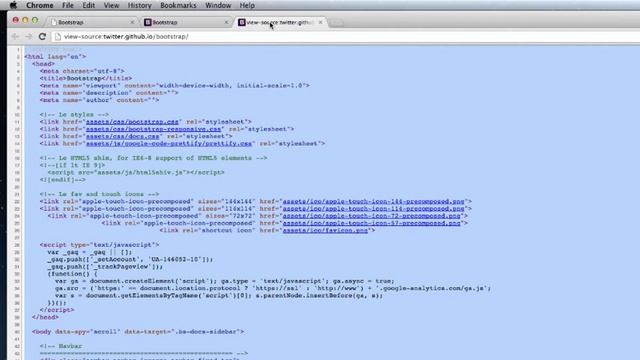Screen dimensions: 640x360
Task: Click the google-analytics.com/ga.js line
Action: tap(273, 288)
